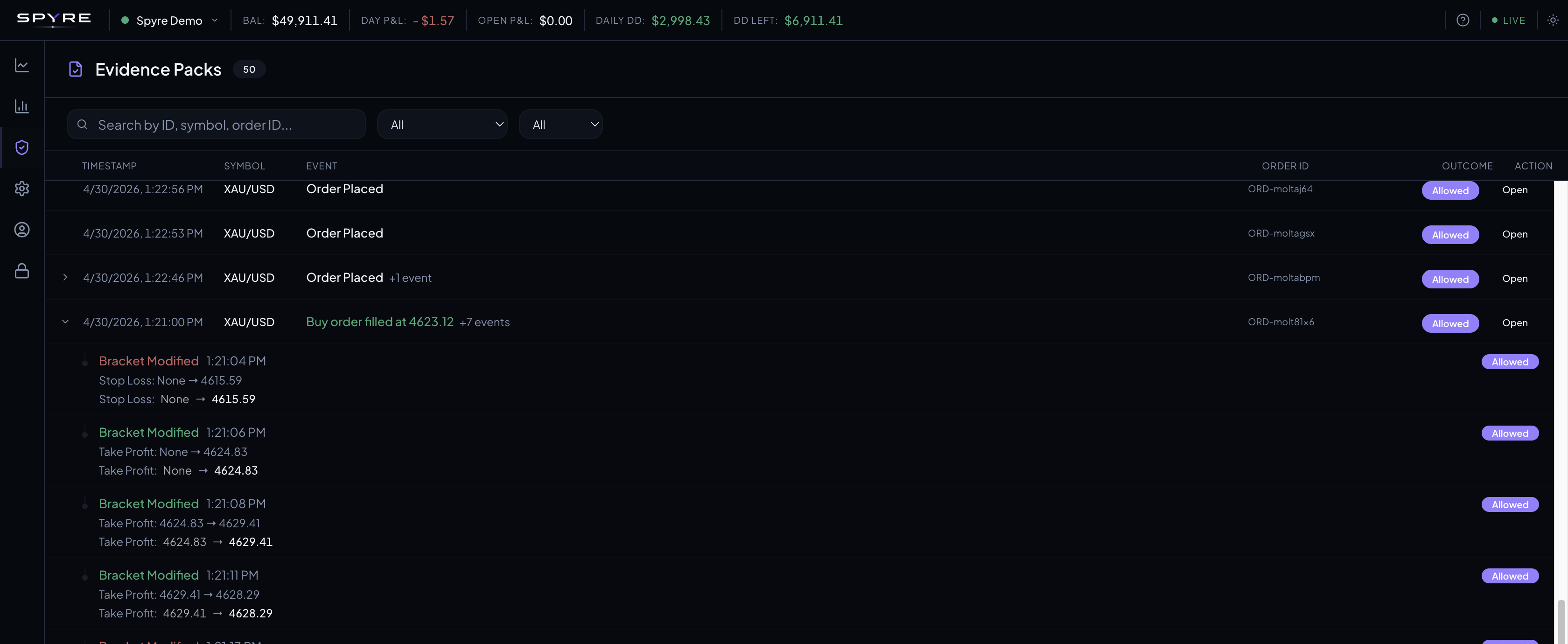Viewport: 1568px width, 644px height.
Task: Open the pack for ORD-moltagsx
Action: point(1514,234)
